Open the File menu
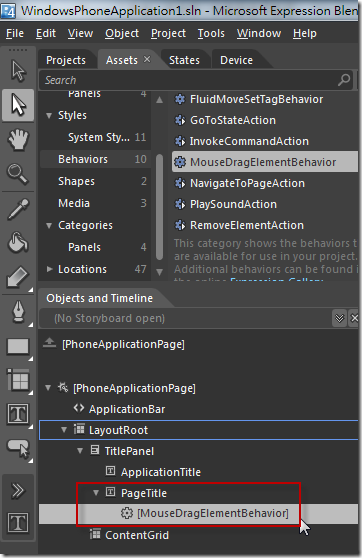Image resolution: width=362 pixels, height=558 pixels. click(15, 33)
